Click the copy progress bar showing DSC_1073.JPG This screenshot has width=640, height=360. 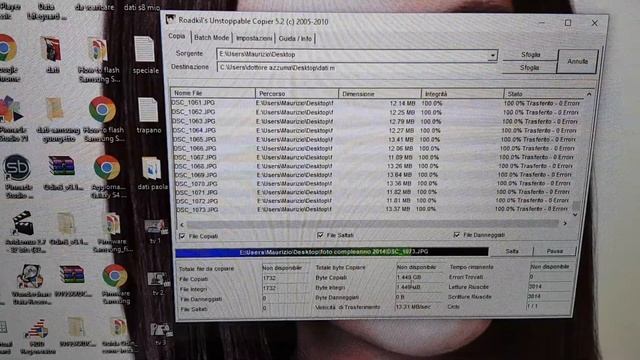click(x=332, y=252)
